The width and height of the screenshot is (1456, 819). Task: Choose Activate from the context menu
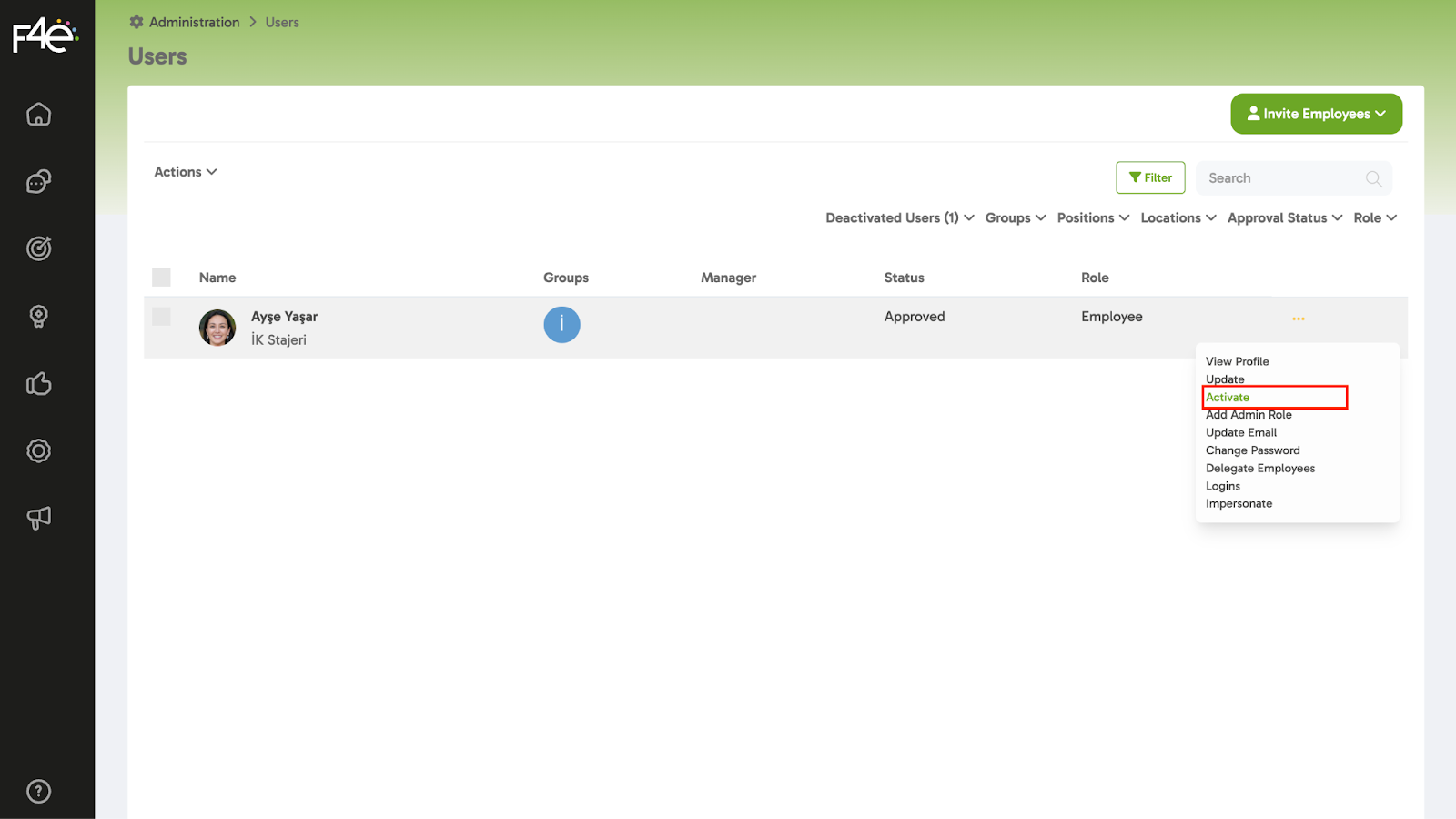point(1228,398)
